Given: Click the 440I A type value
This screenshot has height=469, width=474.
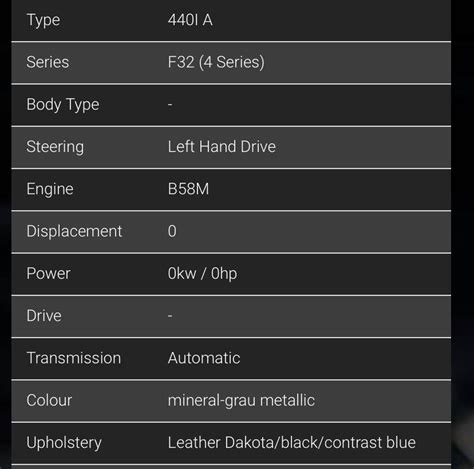Looking at the screenshot, I should click(x=190, y=20).
